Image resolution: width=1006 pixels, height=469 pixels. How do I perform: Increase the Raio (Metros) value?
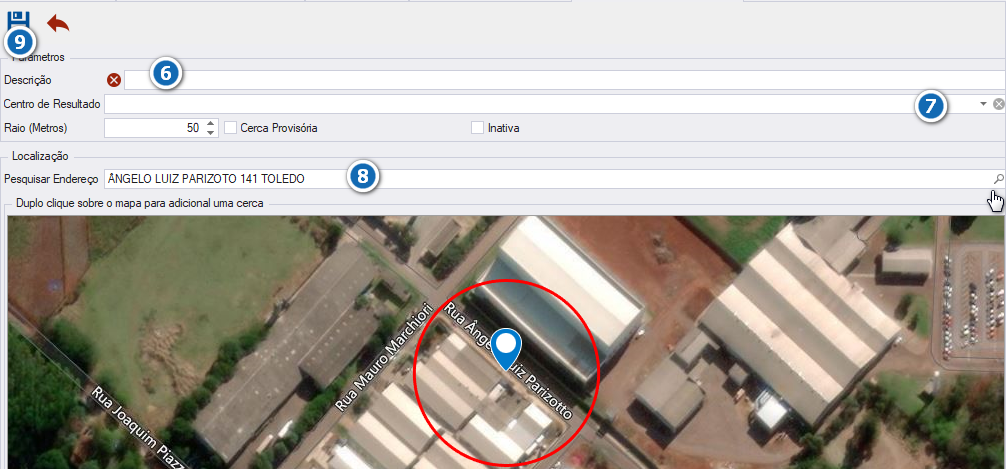pyautogui.click(x=210, y=124)
